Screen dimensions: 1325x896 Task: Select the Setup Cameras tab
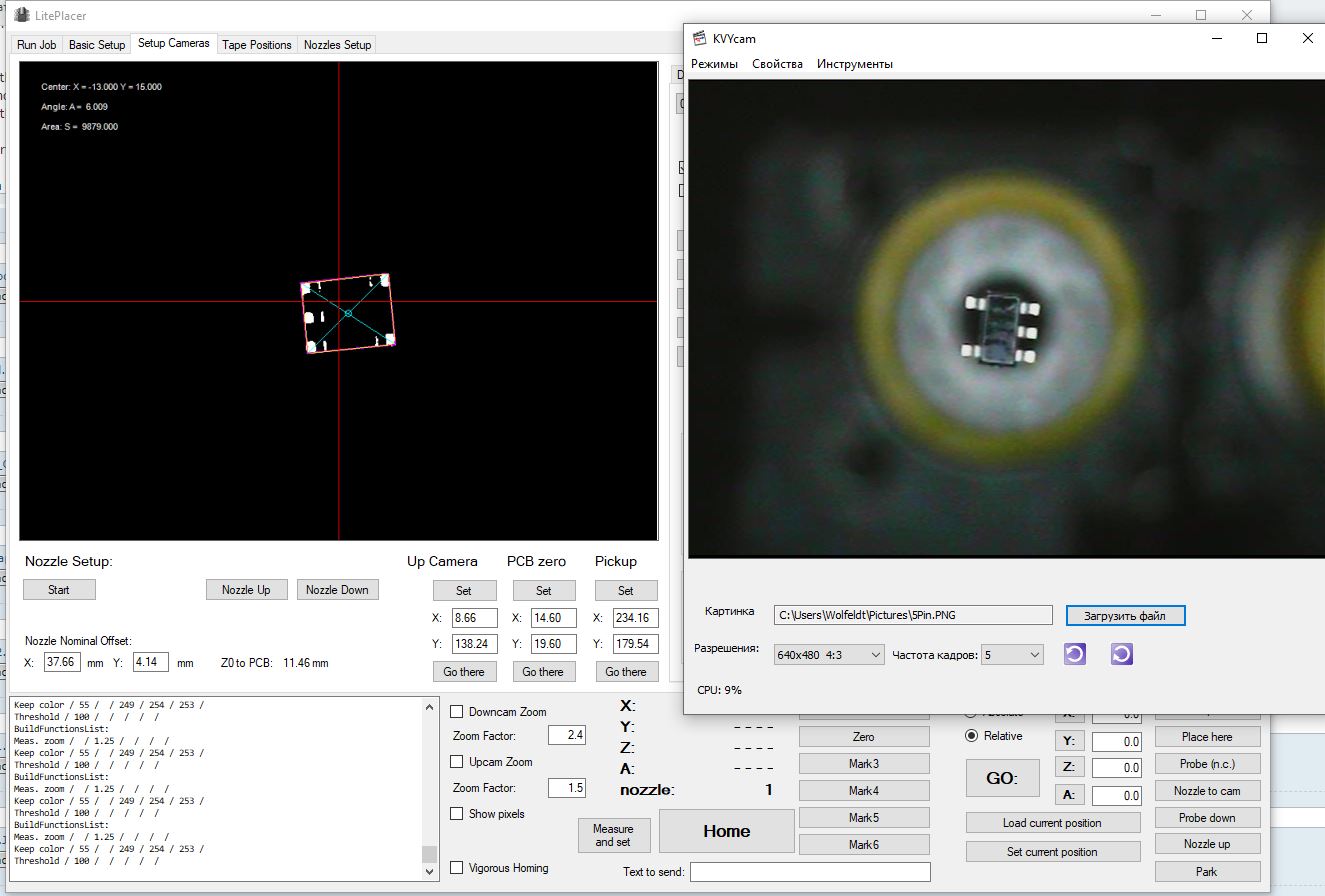point(174,43)
